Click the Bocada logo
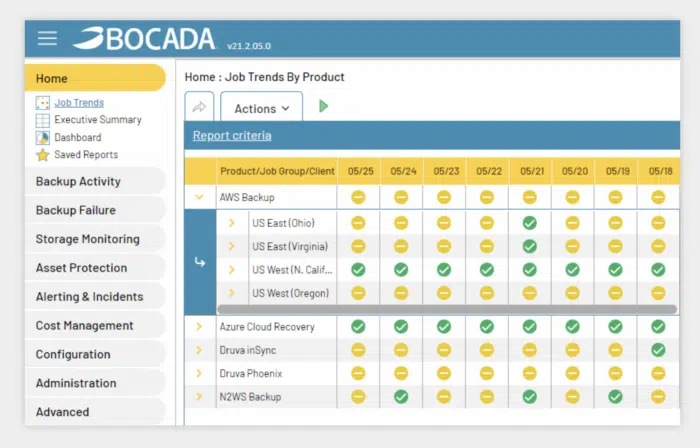Screen dimensions: 700x448 coord(144,38)
